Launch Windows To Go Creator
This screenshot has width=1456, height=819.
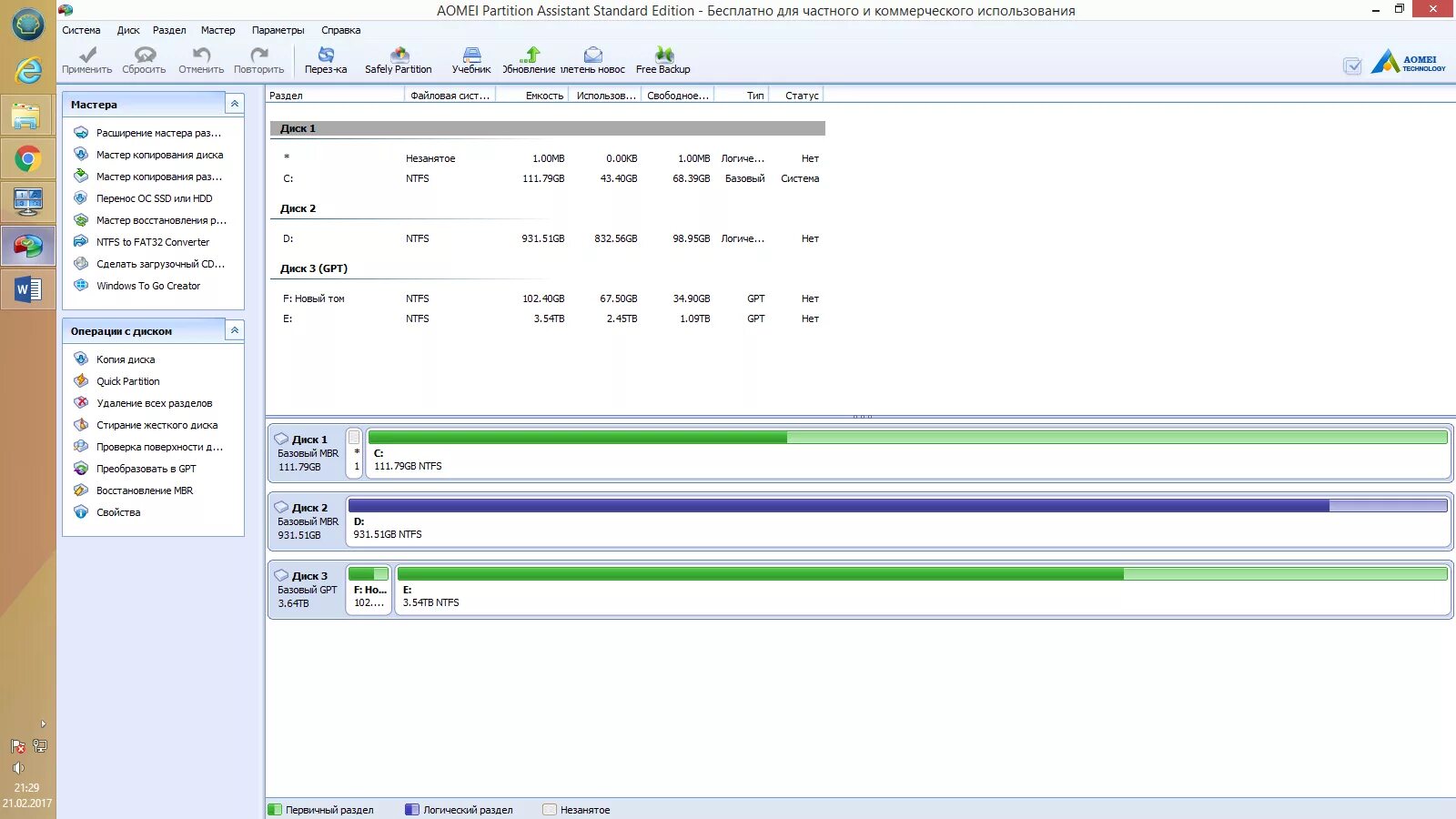pyautogui.click(x=148, y=286)
